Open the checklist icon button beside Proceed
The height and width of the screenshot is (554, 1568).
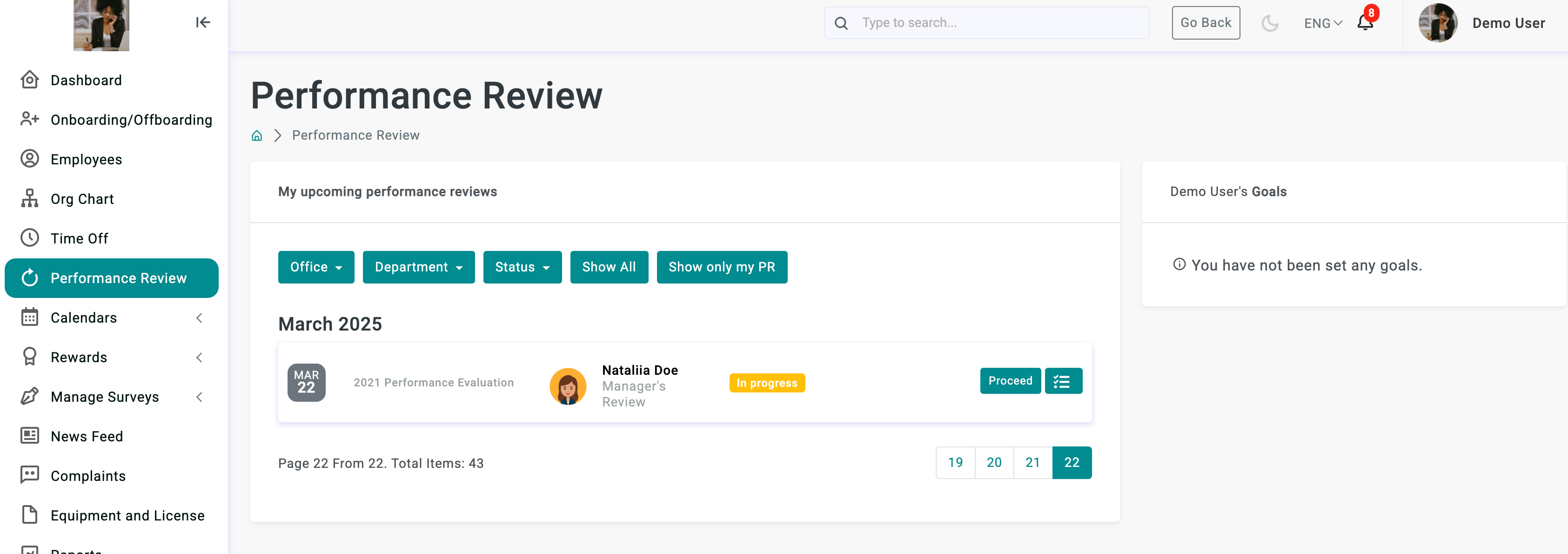pyautogui.click(x=1063, y=381)
